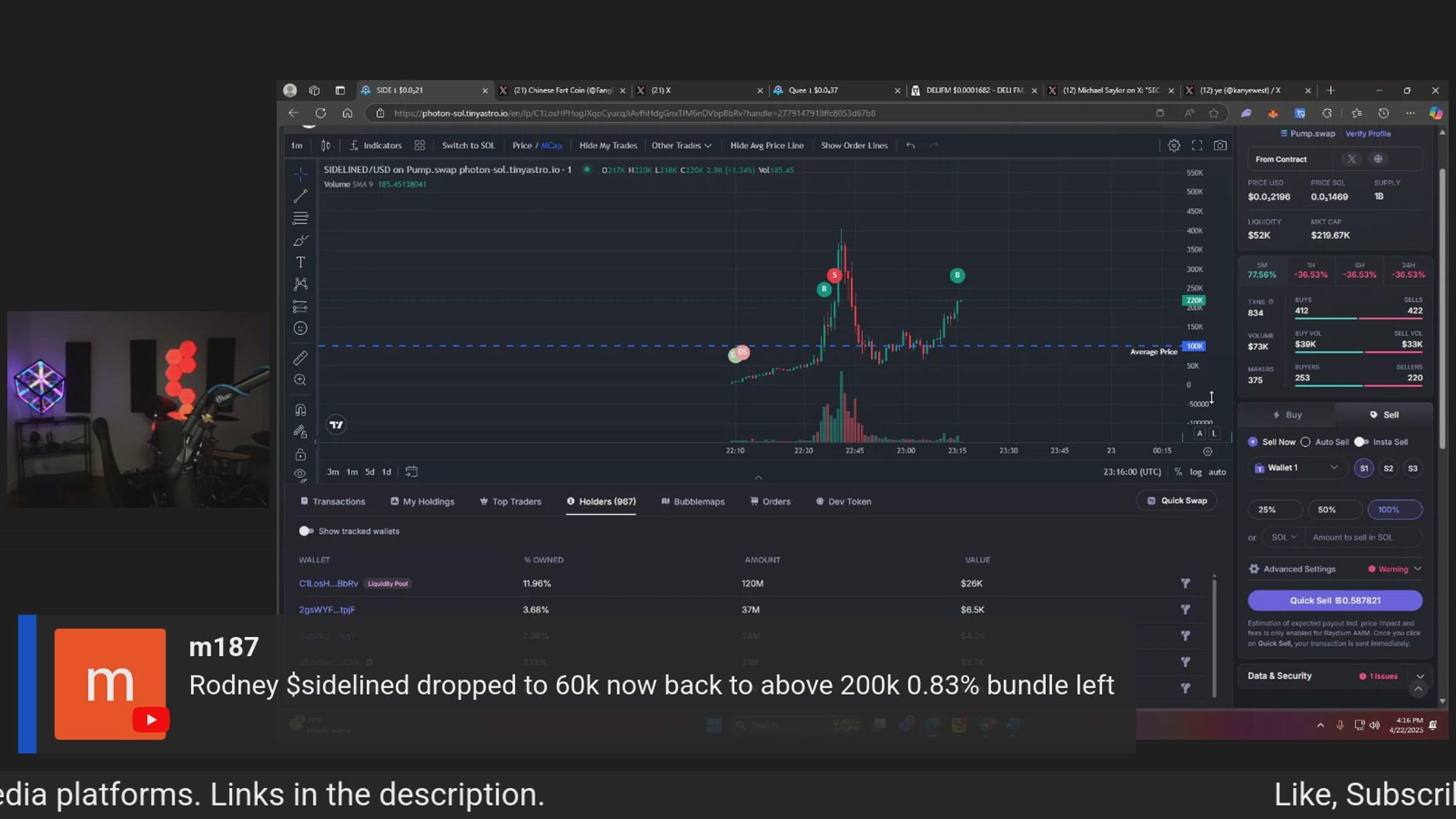1456x819 pixels.
Task: Undo the last chart action
Action: coord(910,146)
